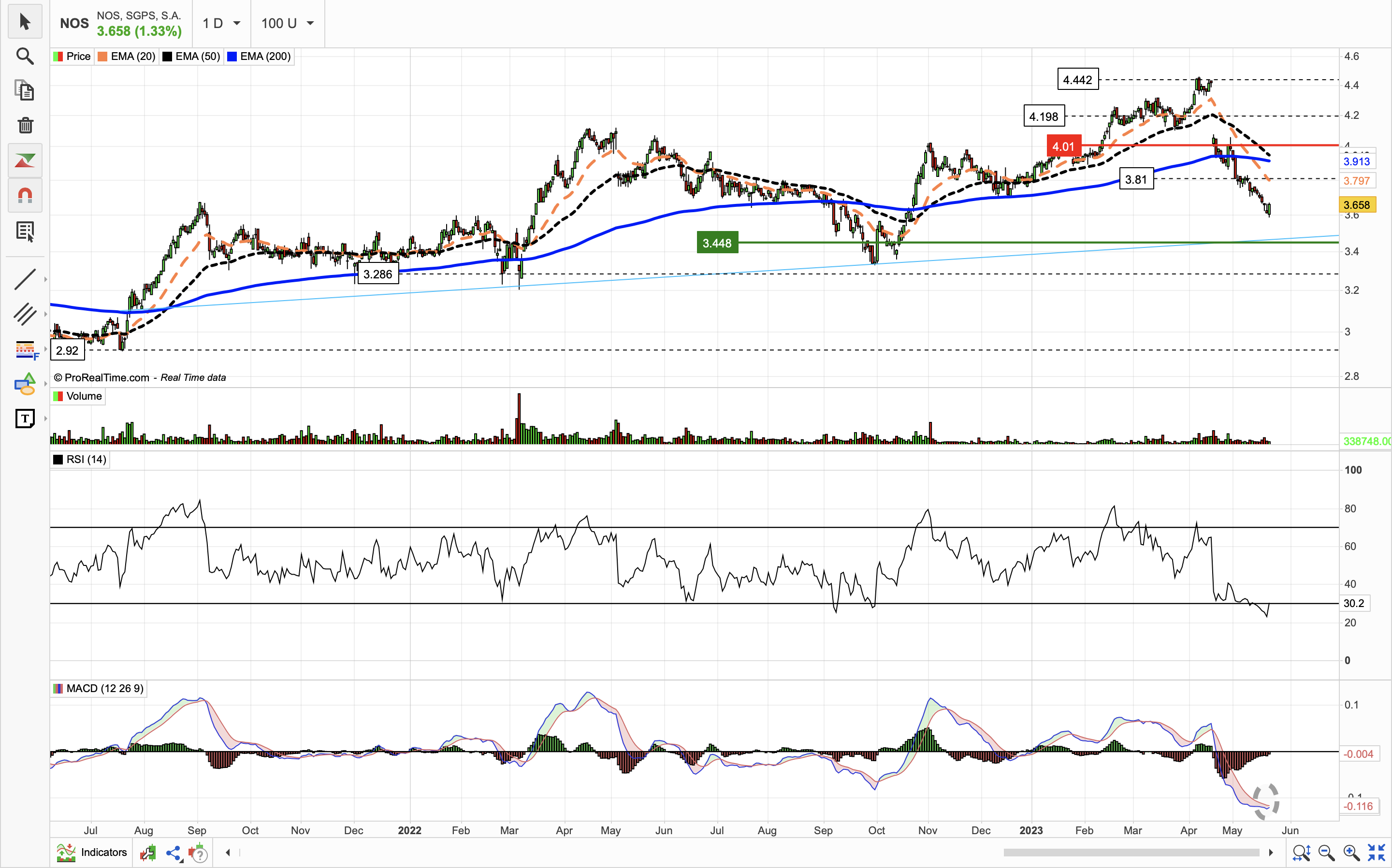Open the Indicators button

(x=92, y=853)
